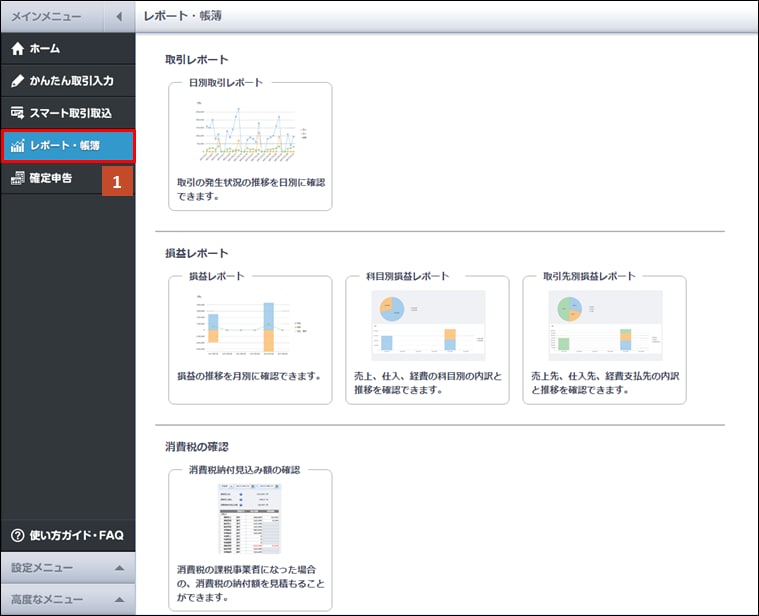Click the 消費税の確認 section heading

(x=197, y=447)
